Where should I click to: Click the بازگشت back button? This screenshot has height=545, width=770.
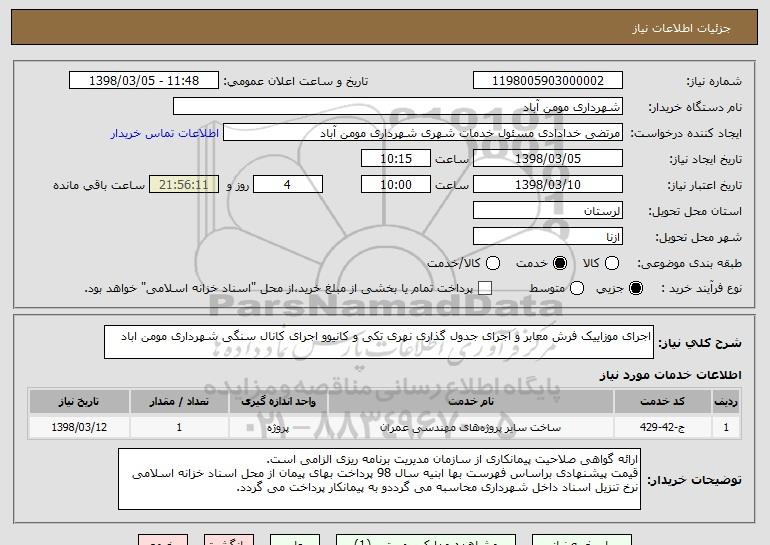[x=229, y=540]
